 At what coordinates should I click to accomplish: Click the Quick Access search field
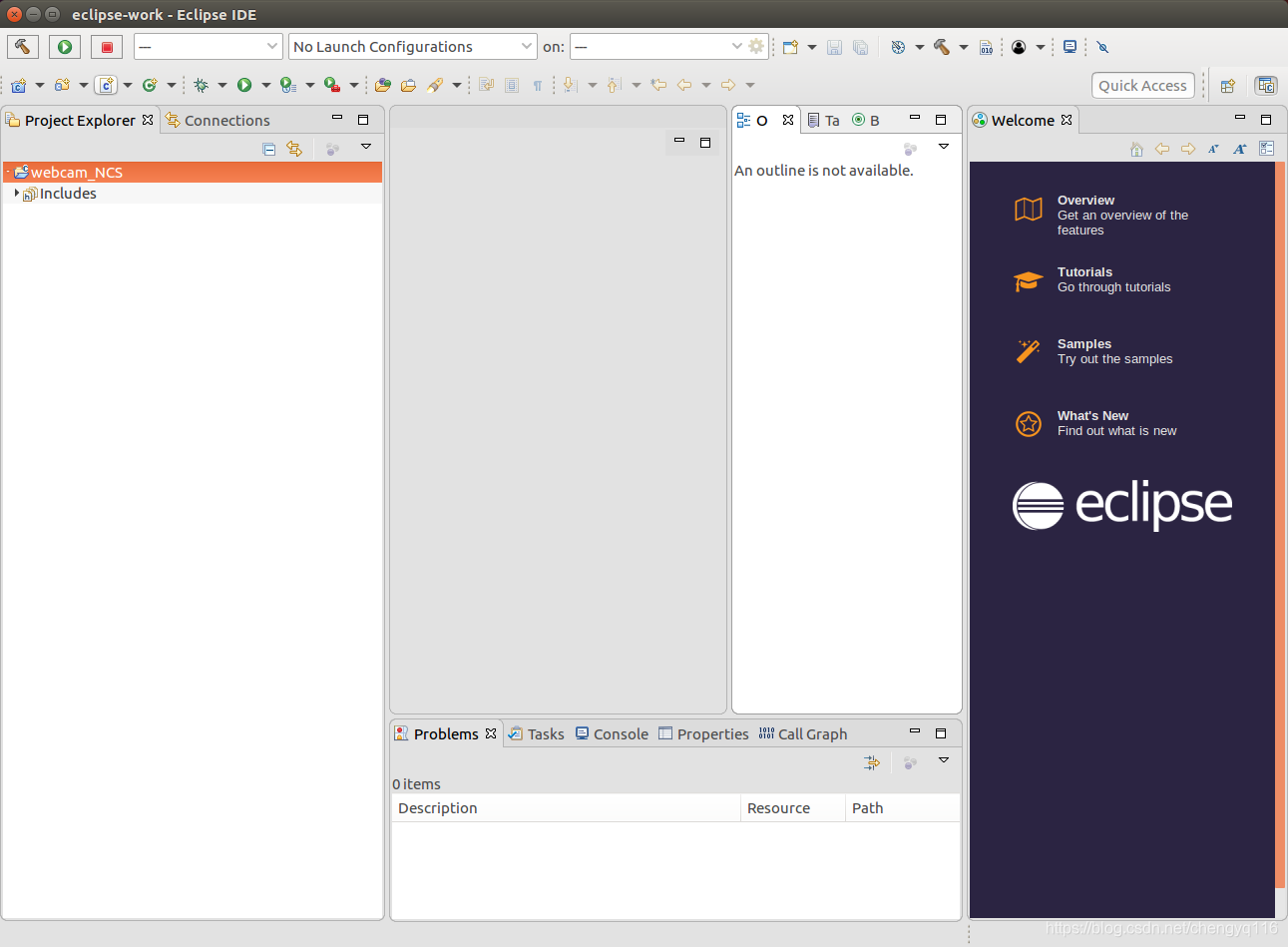click(1142, 85)
